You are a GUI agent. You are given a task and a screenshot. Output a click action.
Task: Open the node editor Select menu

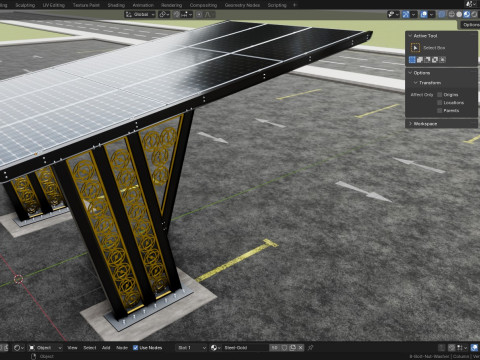point(90,348)
